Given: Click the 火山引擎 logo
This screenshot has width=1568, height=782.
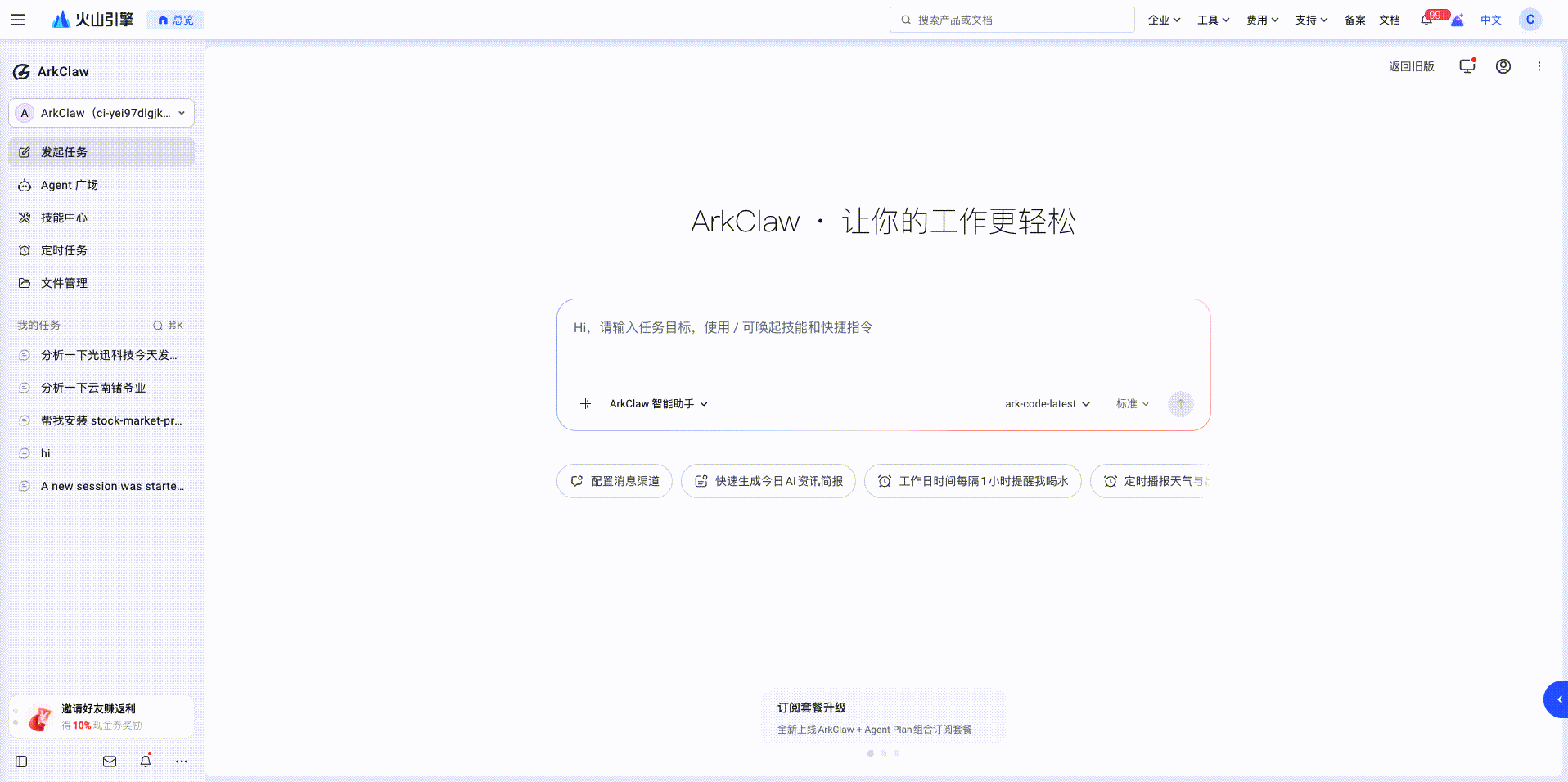Looking at the screenshot, I should click(92, 20).
